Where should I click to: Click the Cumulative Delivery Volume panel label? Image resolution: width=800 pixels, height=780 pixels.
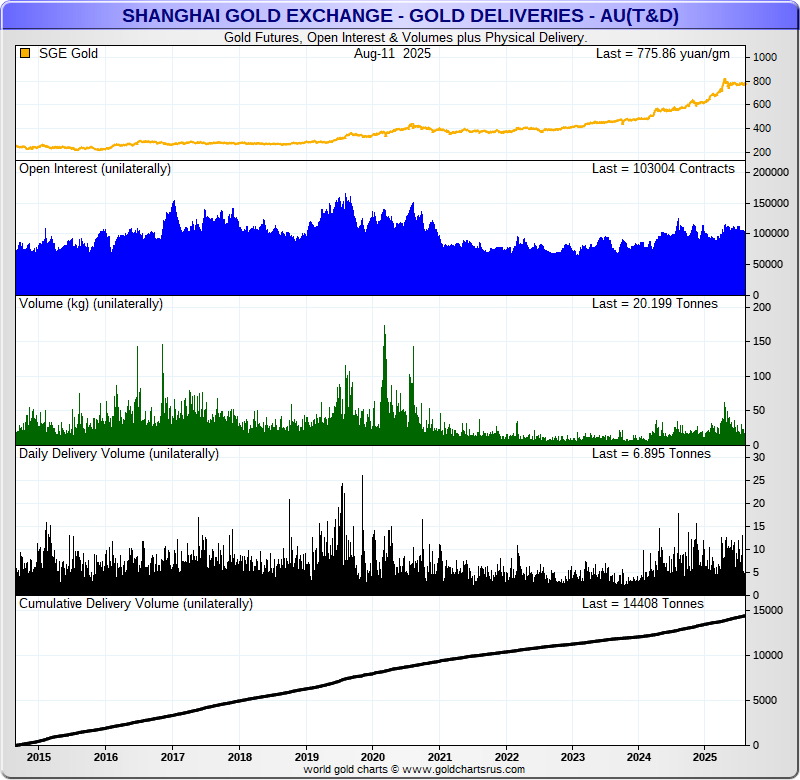(x=136, y=604)
